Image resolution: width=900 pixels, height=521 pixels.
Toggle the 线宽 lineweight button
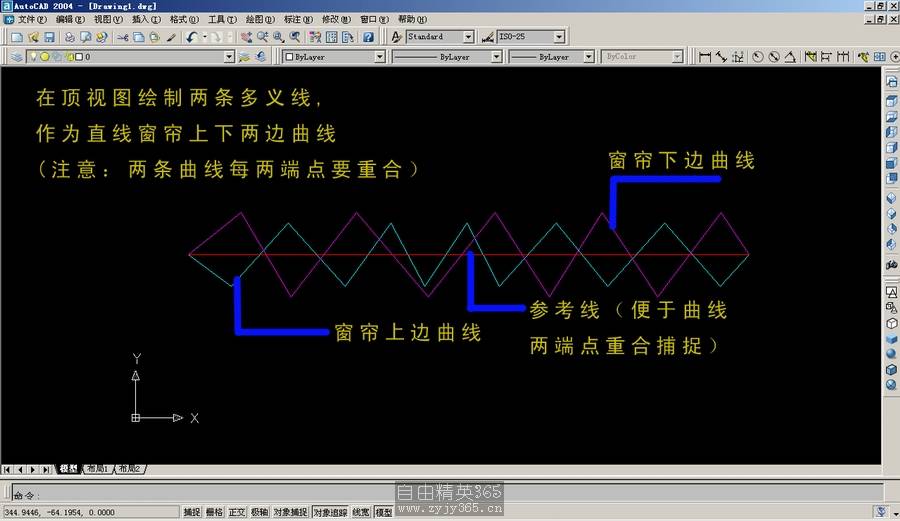pos(360,512)
